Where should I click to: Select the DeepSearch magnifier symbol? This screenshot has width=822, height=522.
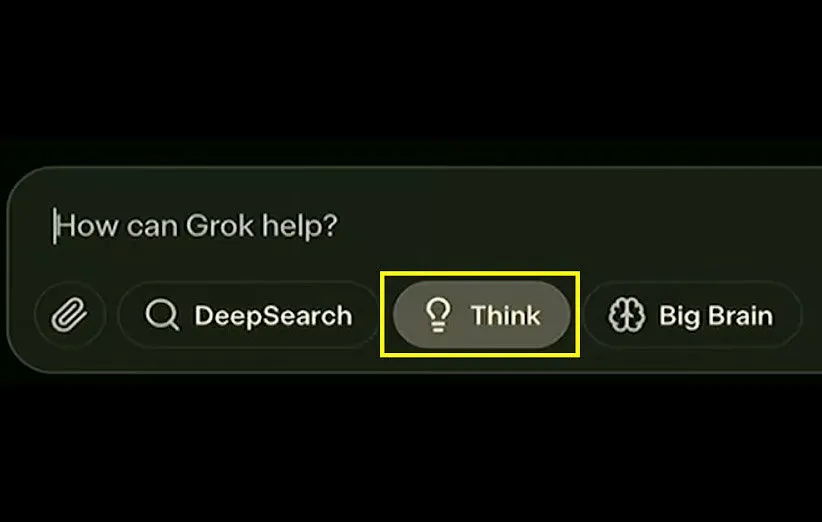pos(162,315)
